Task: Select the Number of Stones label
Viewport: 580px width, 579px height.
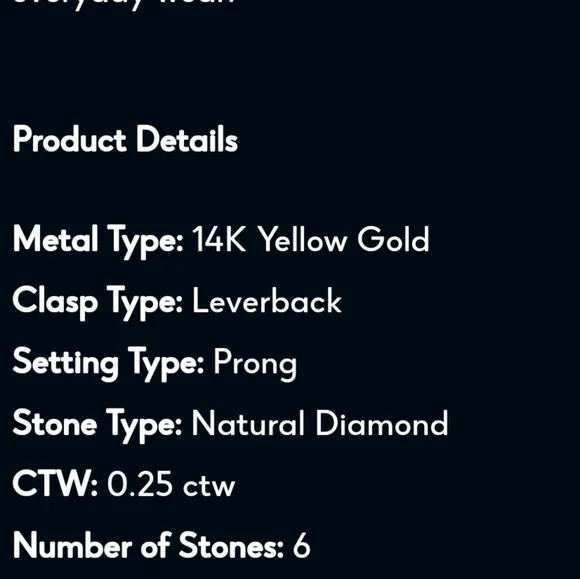Action: pos(148,545)
